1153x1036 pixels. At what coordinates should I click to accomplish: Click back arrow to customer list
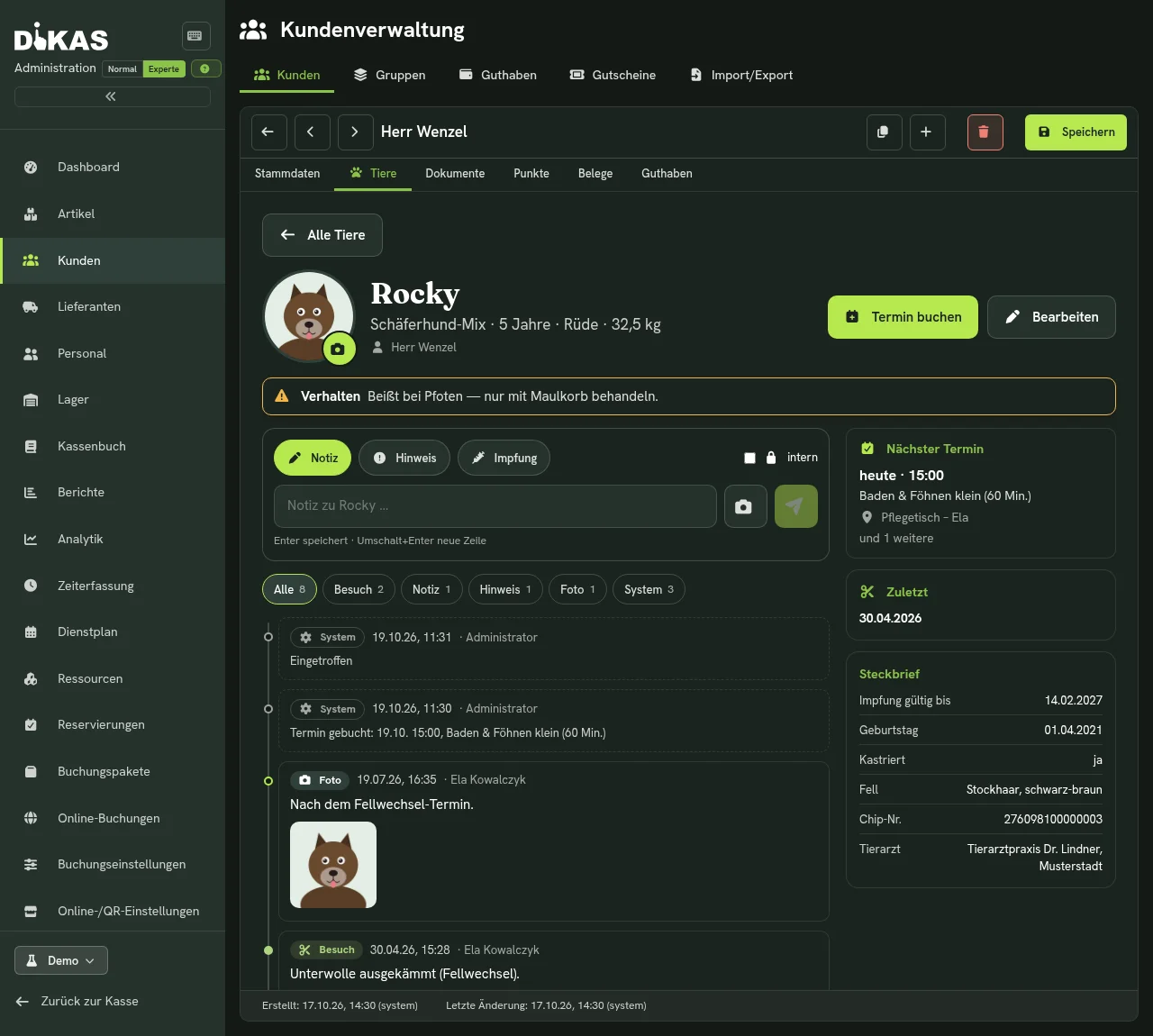click(268, 132)
